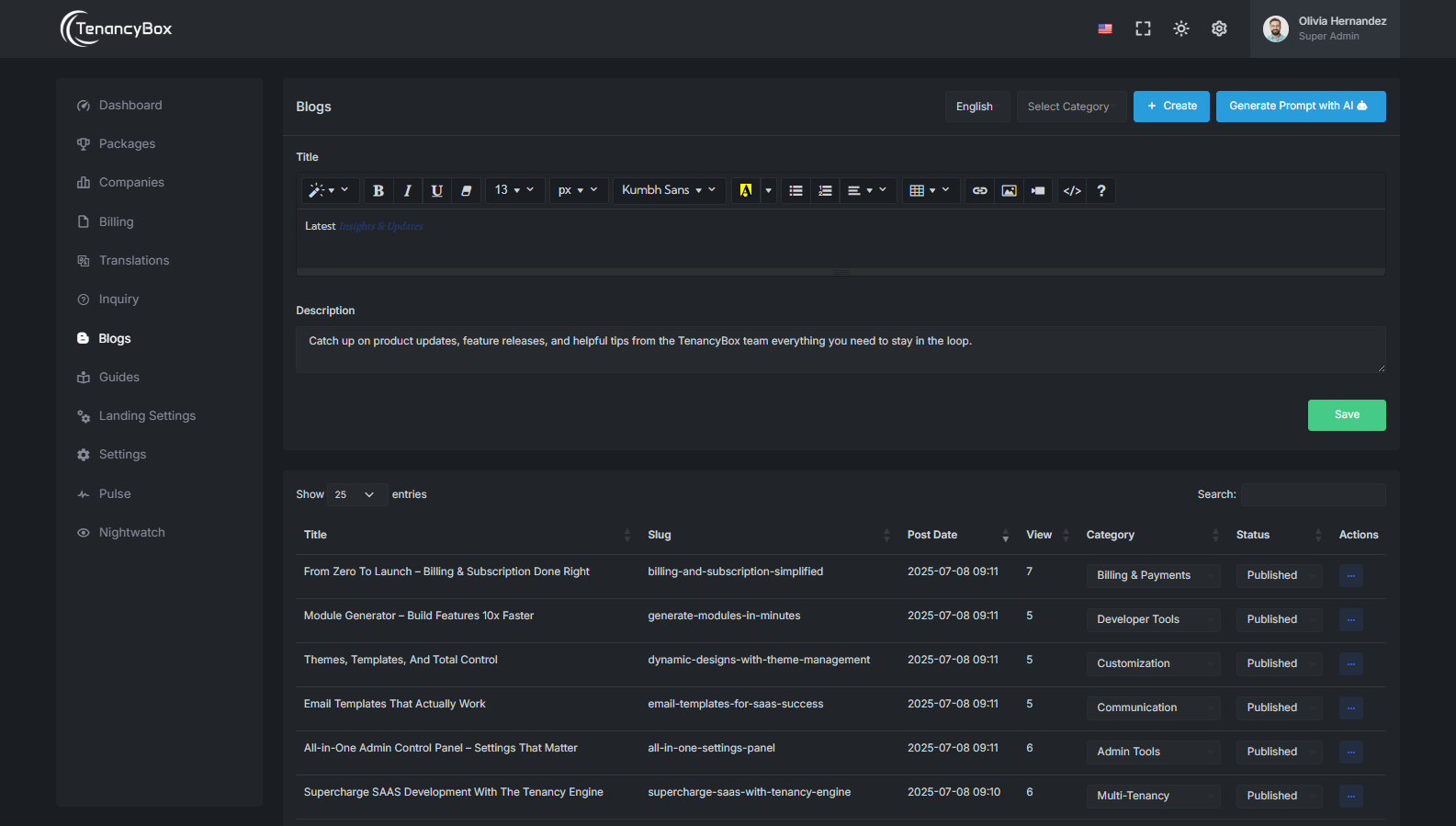Viewport: 1456px width, 826px height.
Task: Open Published status for Email Templates row
Action: [1279, 708]
